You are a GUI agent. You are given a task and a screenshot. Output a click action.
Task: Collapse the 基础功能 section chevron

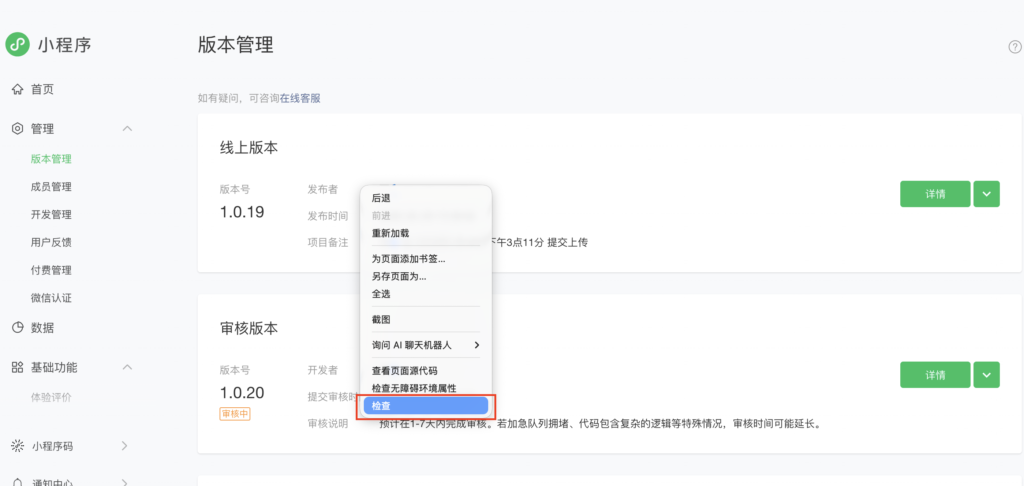pos(127,367)
